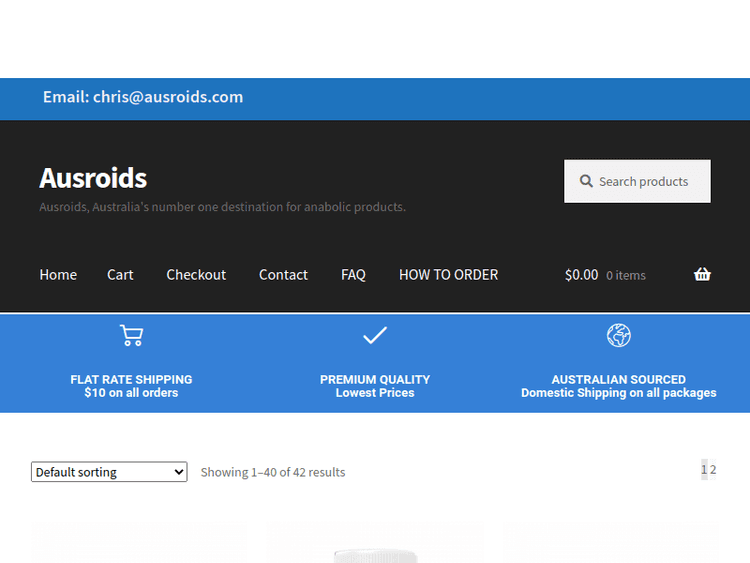This screenshot has width=750, height=563.
Task: Click the Ausroids site title
Action: tap(93, 178)
